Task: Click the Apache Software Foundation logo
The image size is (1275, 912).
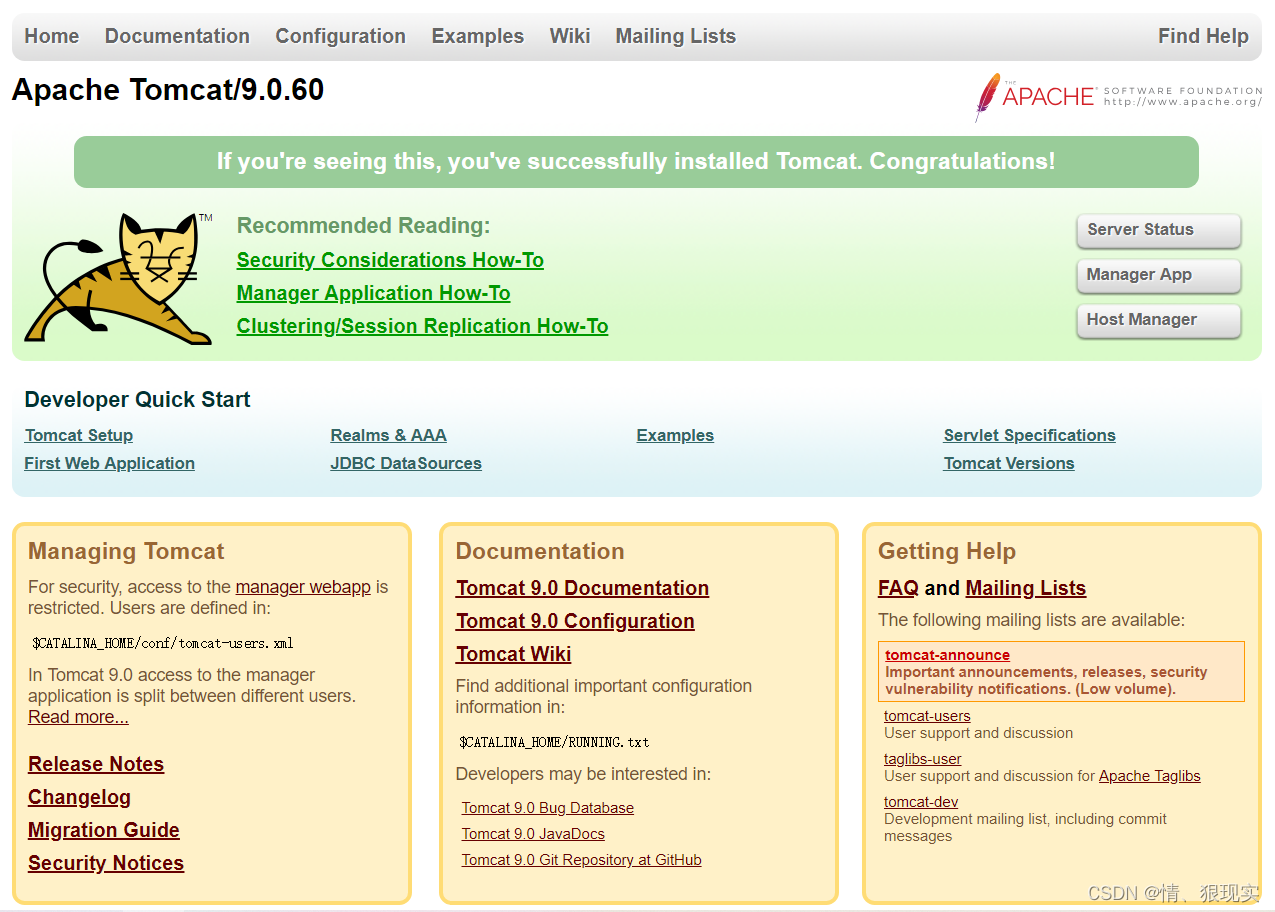Action: pyautogui.click(x=1118, y=97)
